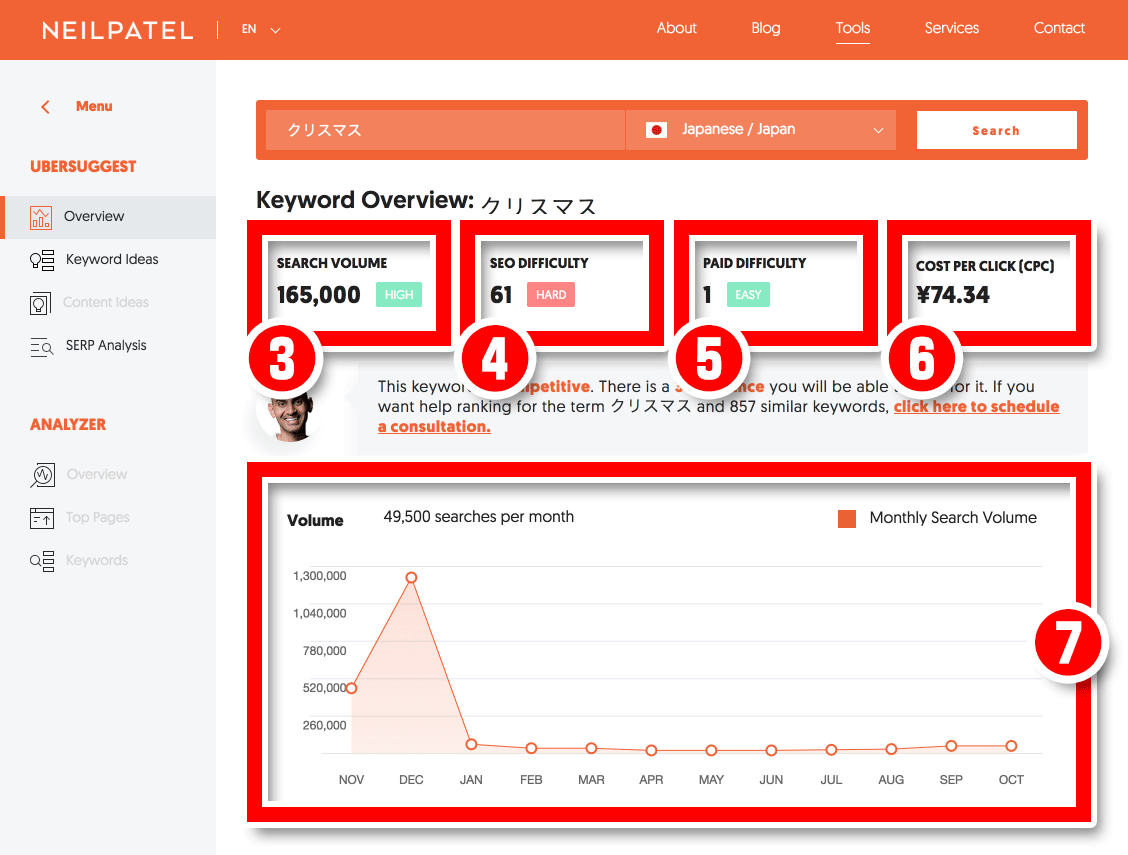The width and height of the screenshot is (1128, 855).
Task: Click the Monthly Search Volume legend label
Action: coord(953,518)
